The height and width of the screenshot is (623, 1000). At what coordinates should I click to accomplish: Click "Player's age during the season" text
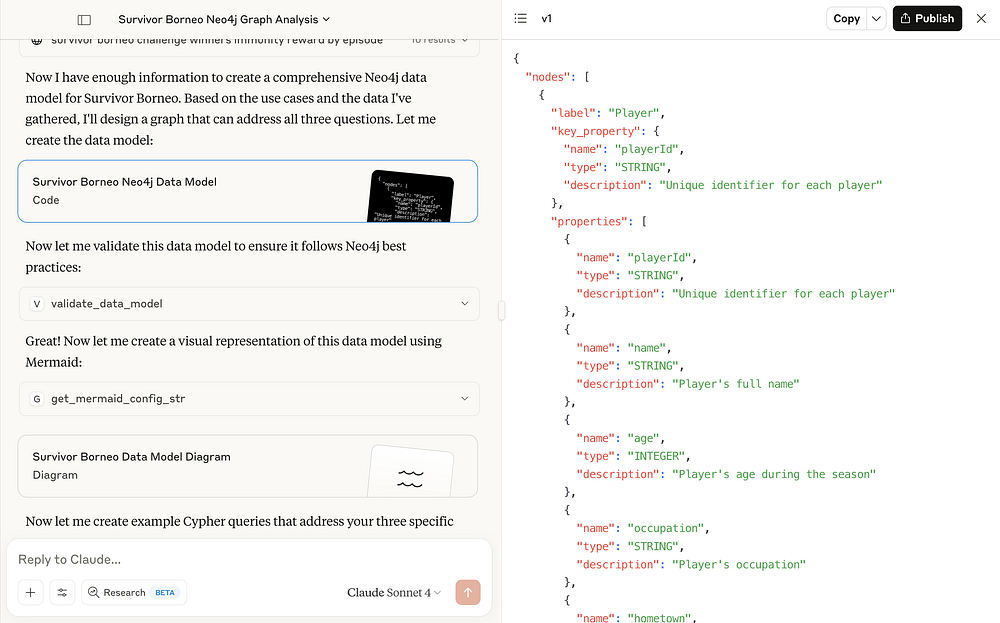point(774,474)
